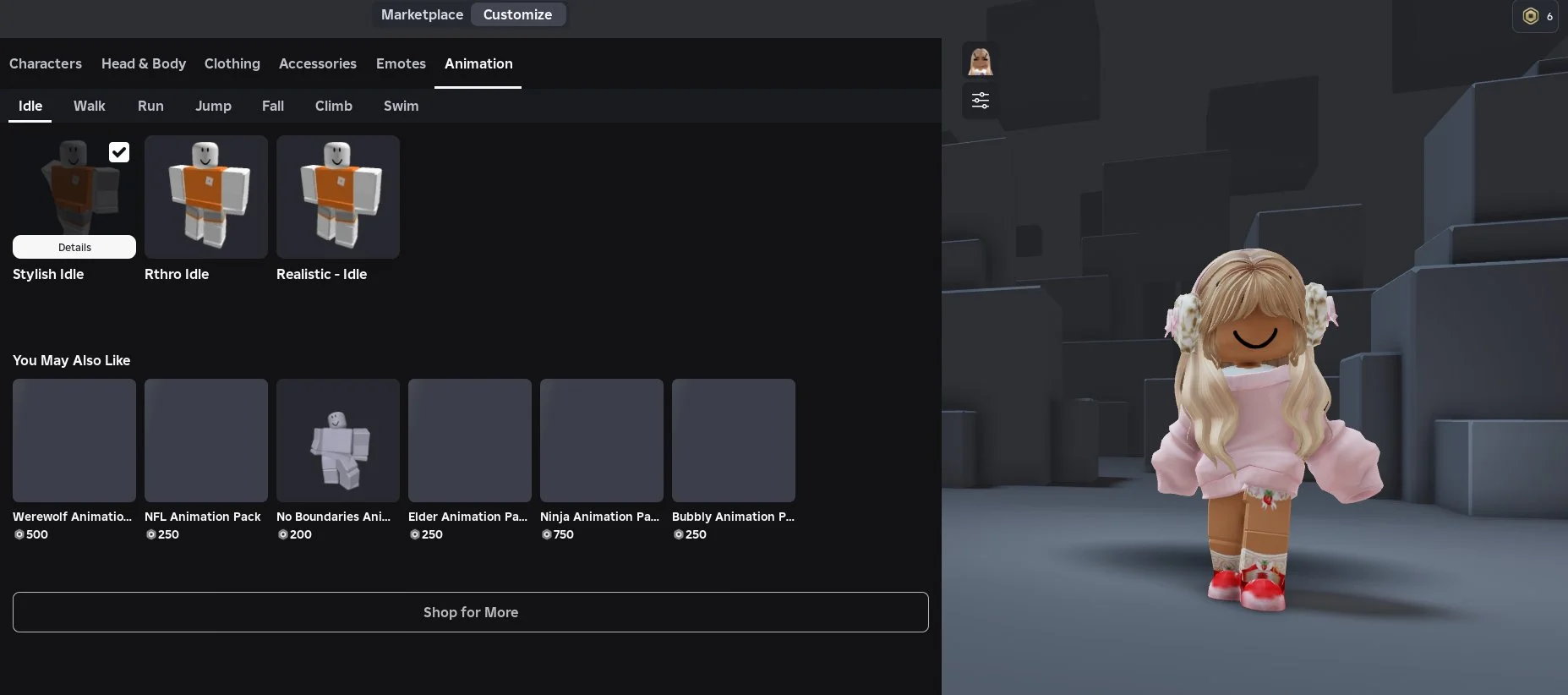Uncheck the Stylish Idle equipped checkbox
The height and width of the screenshot is (695, 1568).
pos(119,152)
